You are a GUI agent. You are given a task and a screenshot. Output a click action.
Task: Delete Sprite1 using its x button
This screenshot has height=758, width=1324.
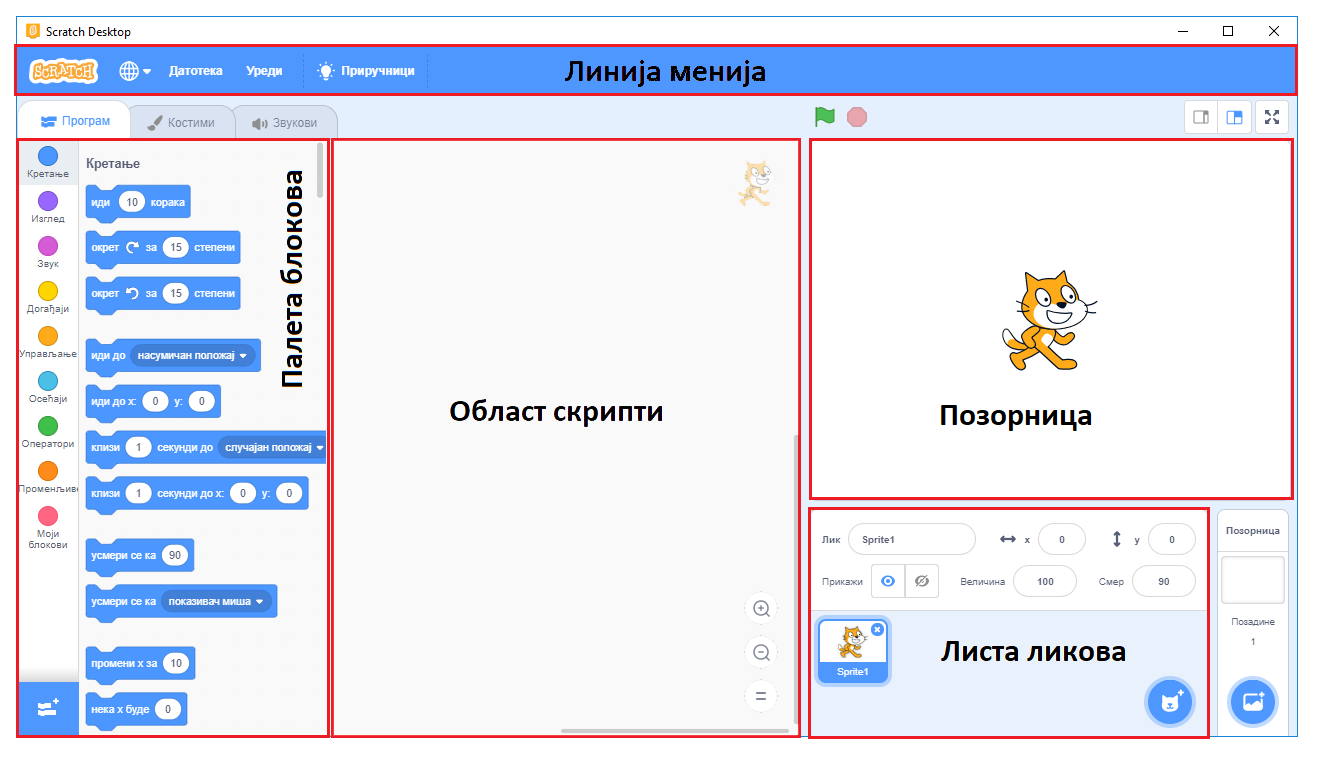(x=877, y=629)
